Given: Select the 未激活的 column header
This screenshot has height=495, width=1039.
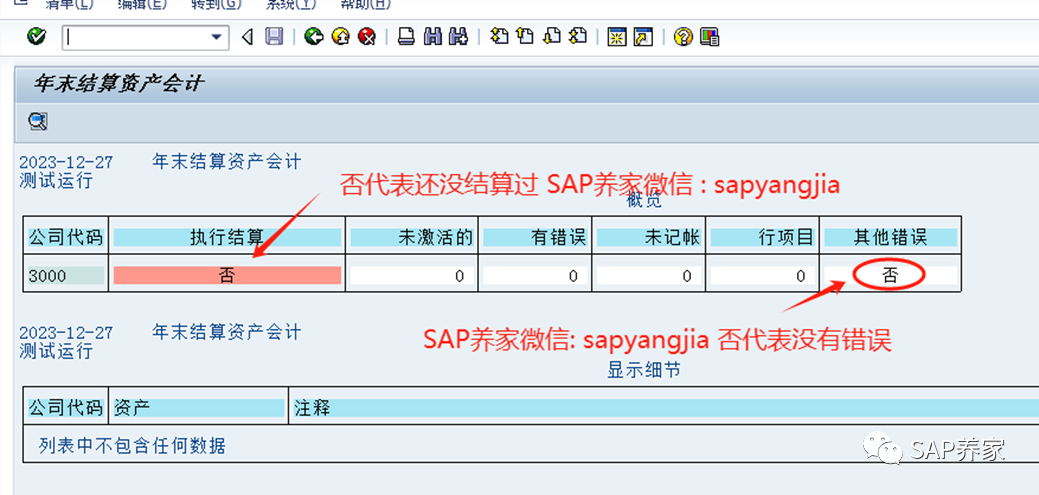Looking at the screenshot, I should (411, 238).
